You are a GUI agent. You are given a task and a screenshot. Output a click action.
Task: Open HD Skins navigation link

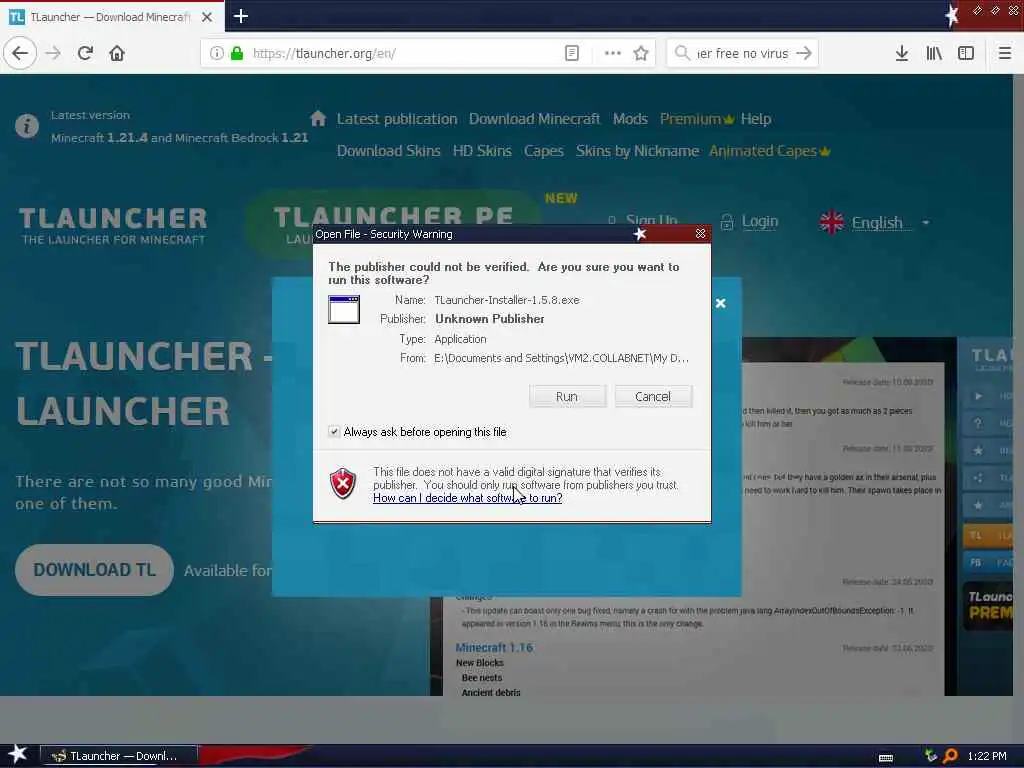[x=482, y=151]
